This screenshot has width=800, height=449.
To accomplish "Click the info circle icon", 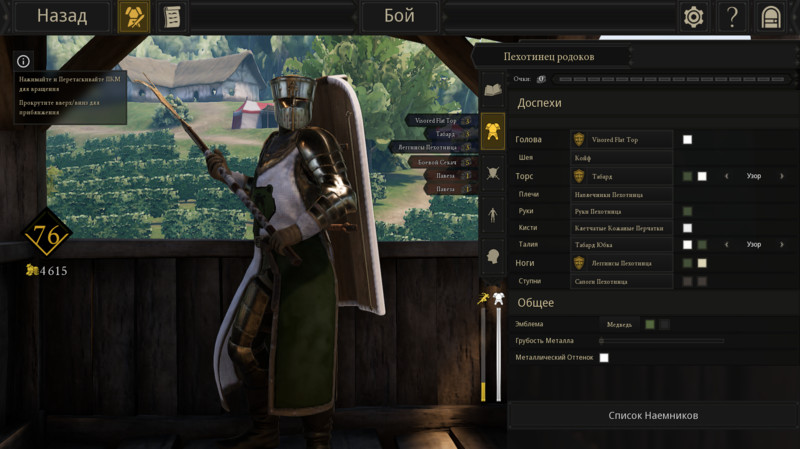I will tap(23, 61).
